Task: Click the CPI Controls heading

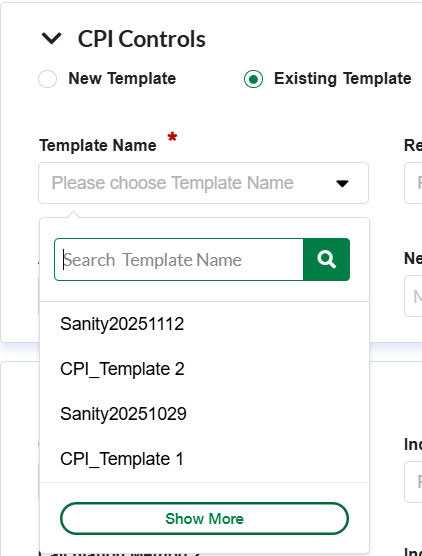Action: click(x=141, y=39)
